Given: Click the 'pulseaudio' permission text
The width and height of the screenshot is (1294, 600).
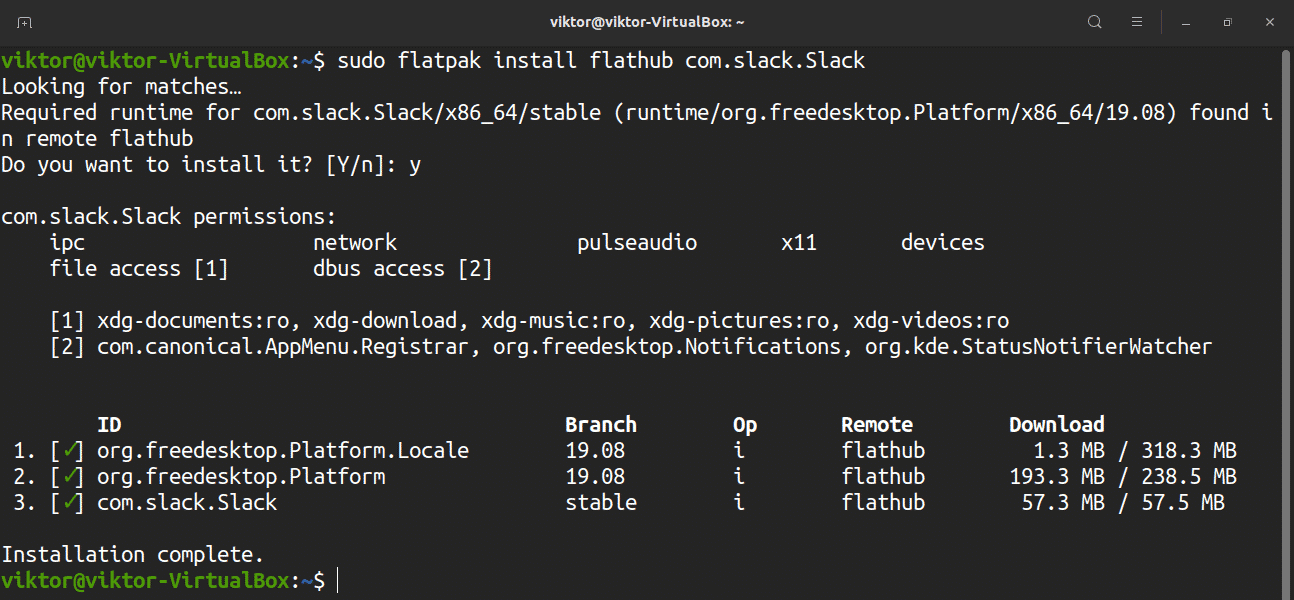Looking at the screenshot, I should 637,243.
